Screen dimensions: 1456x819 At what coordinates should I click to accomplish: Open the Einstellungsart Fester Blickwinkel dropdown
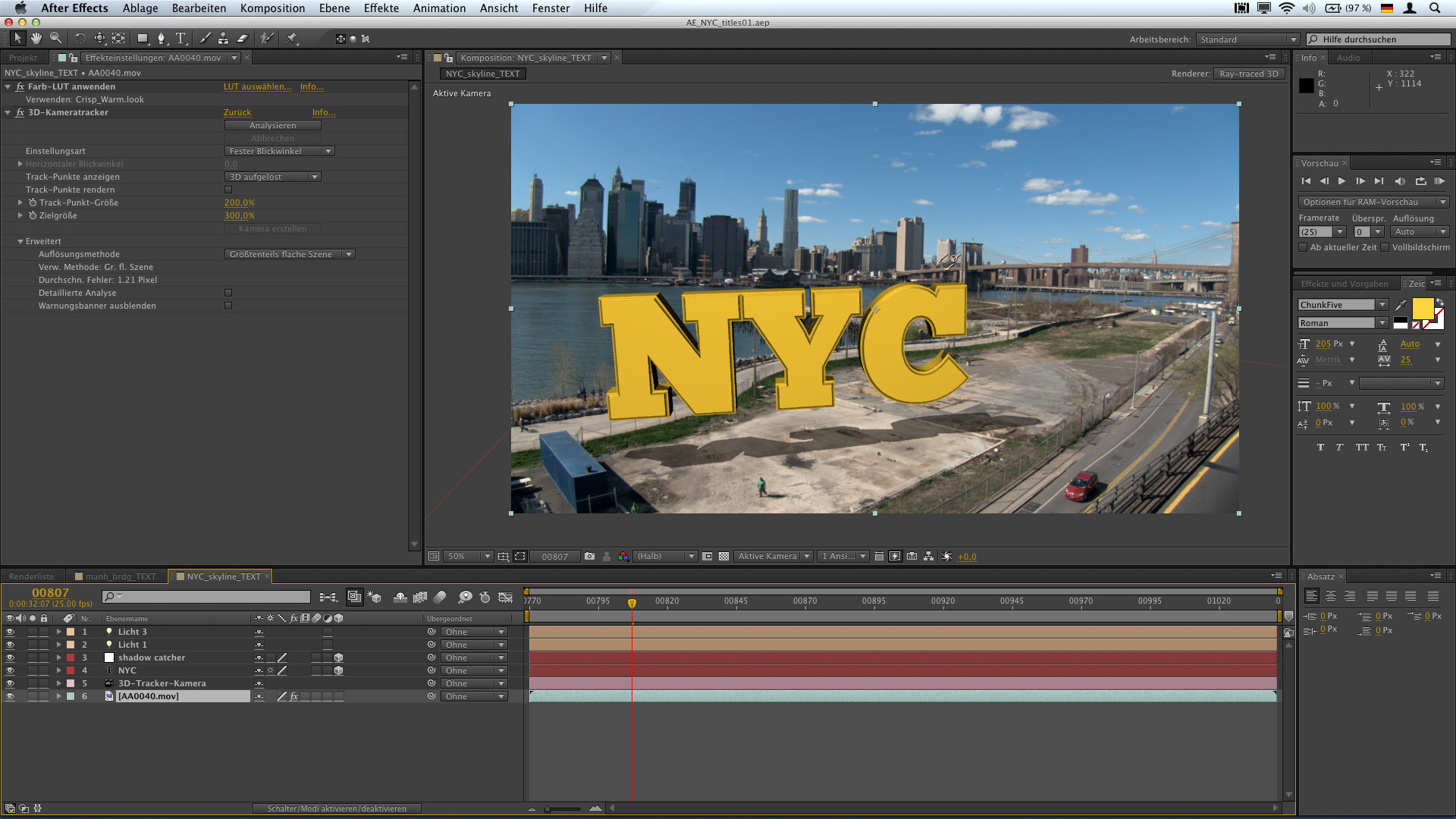pyautogui.click(x=279, y=151)
